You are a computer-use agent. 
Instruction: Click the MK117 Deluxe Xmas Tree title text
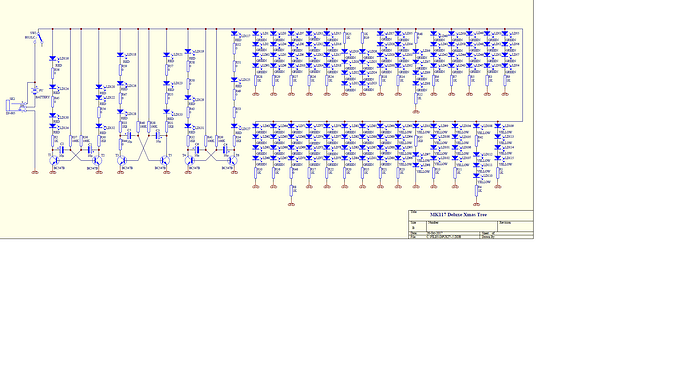tap(458, 215)
